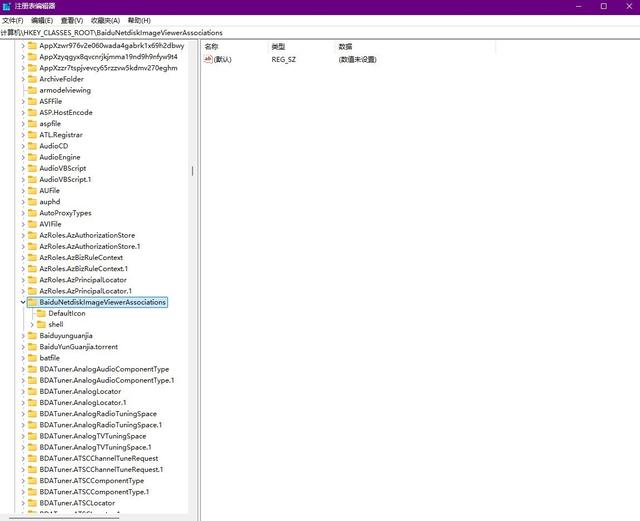Collapse the BaiduNetdiskImageViewerAssociations key
This screenshot has width=640, height=521.
23,303
